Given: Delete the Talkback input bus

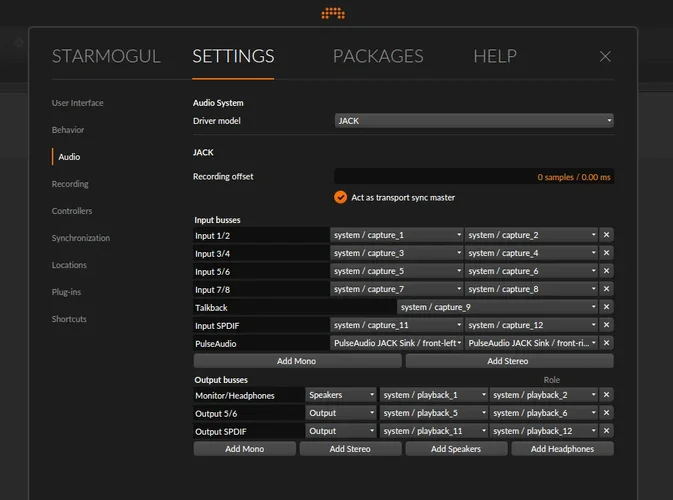Looking at the screenshot, I should (607, 307).
